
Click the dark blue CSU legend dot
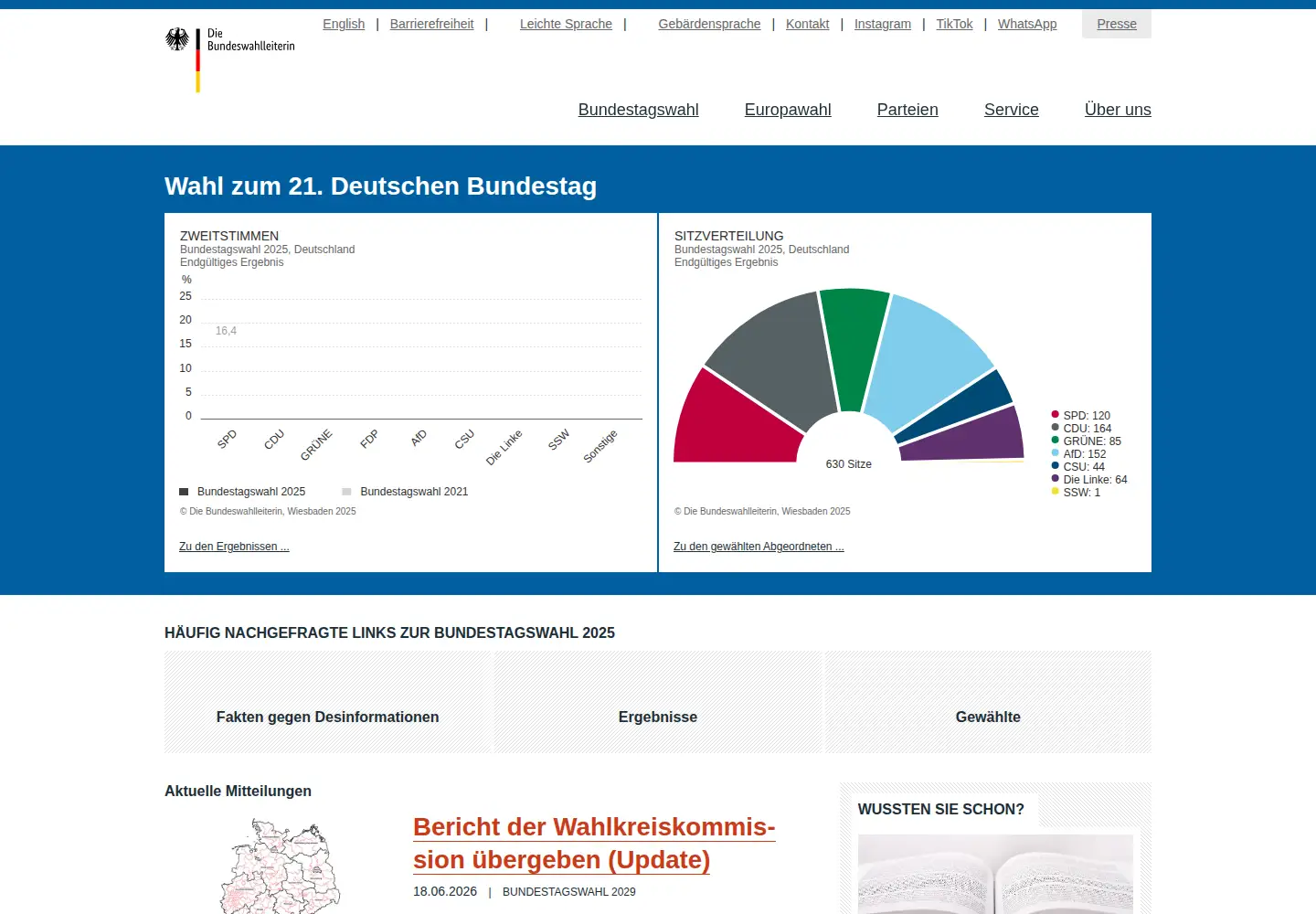pyautogui.click(x=1056, y=466)
